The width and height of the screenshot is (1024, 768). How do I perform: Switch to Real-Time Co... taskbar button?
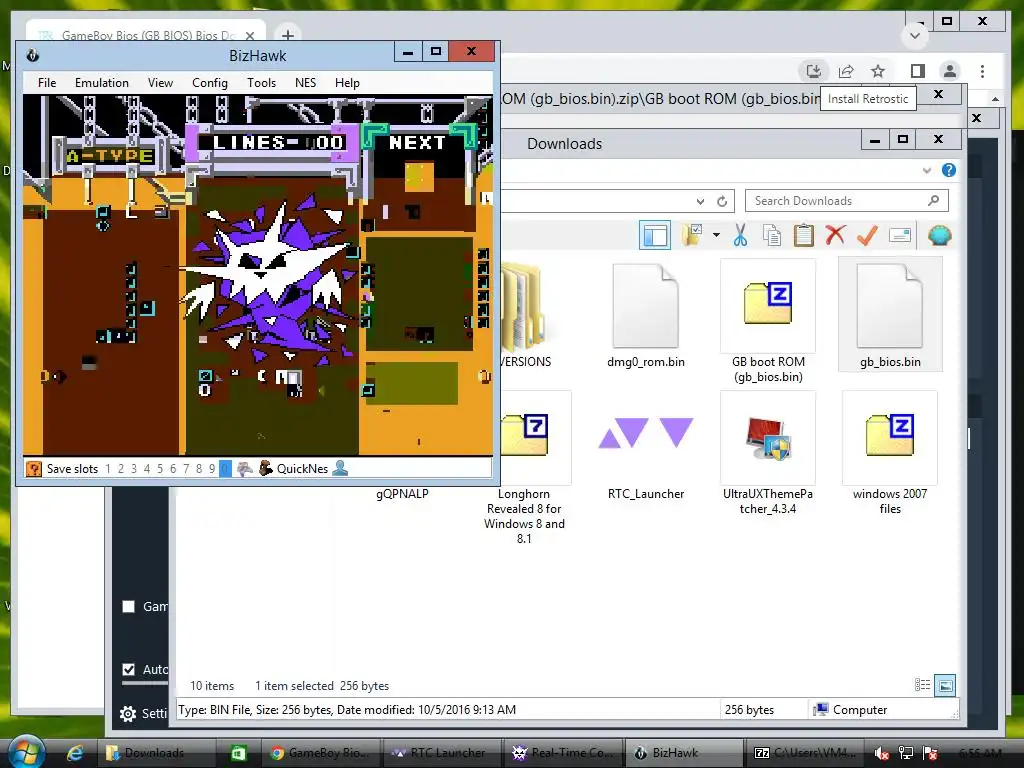coord(564,753)
